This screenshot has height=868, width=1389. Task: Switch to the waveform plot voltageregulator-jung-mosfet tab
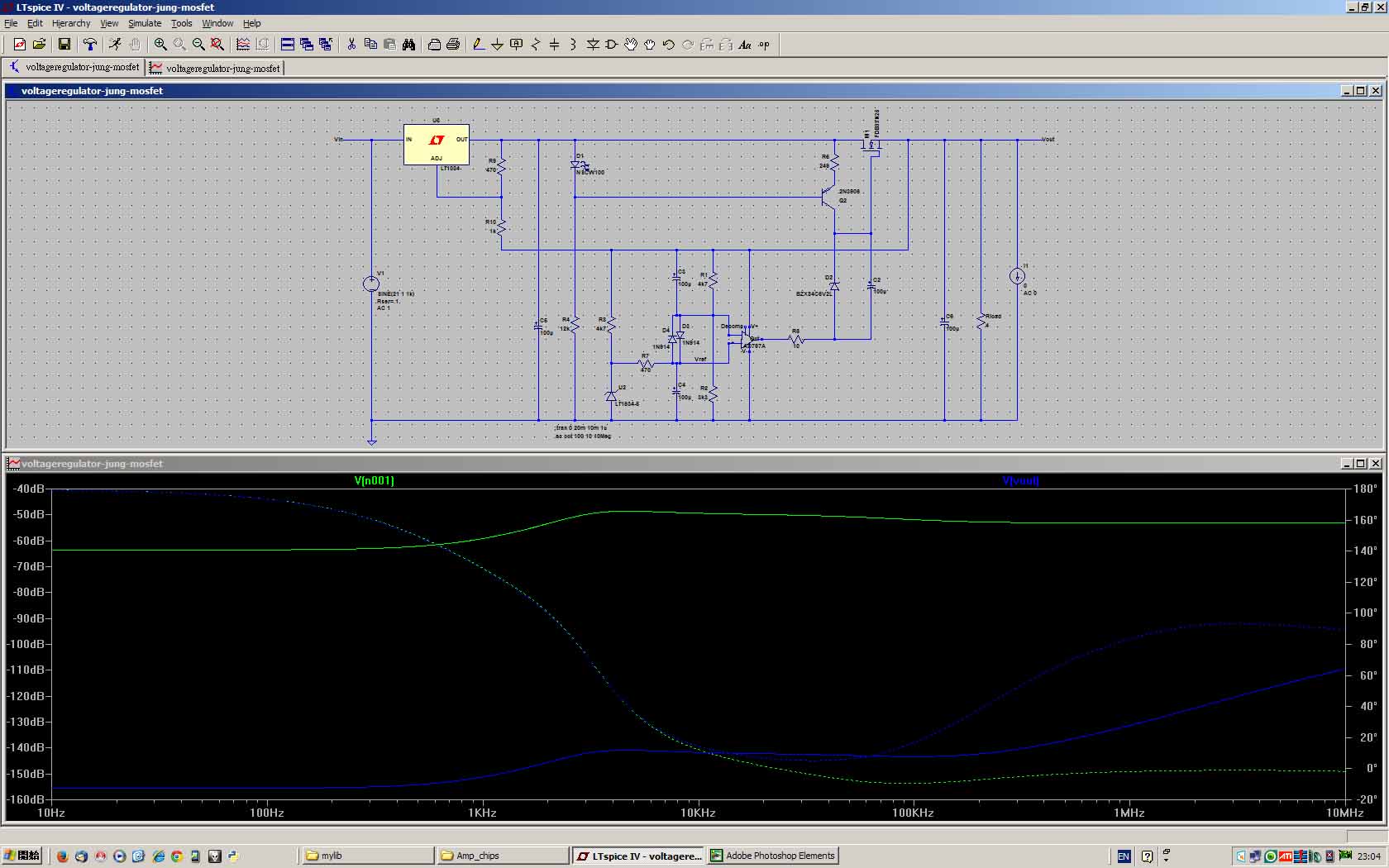point(215,68)
